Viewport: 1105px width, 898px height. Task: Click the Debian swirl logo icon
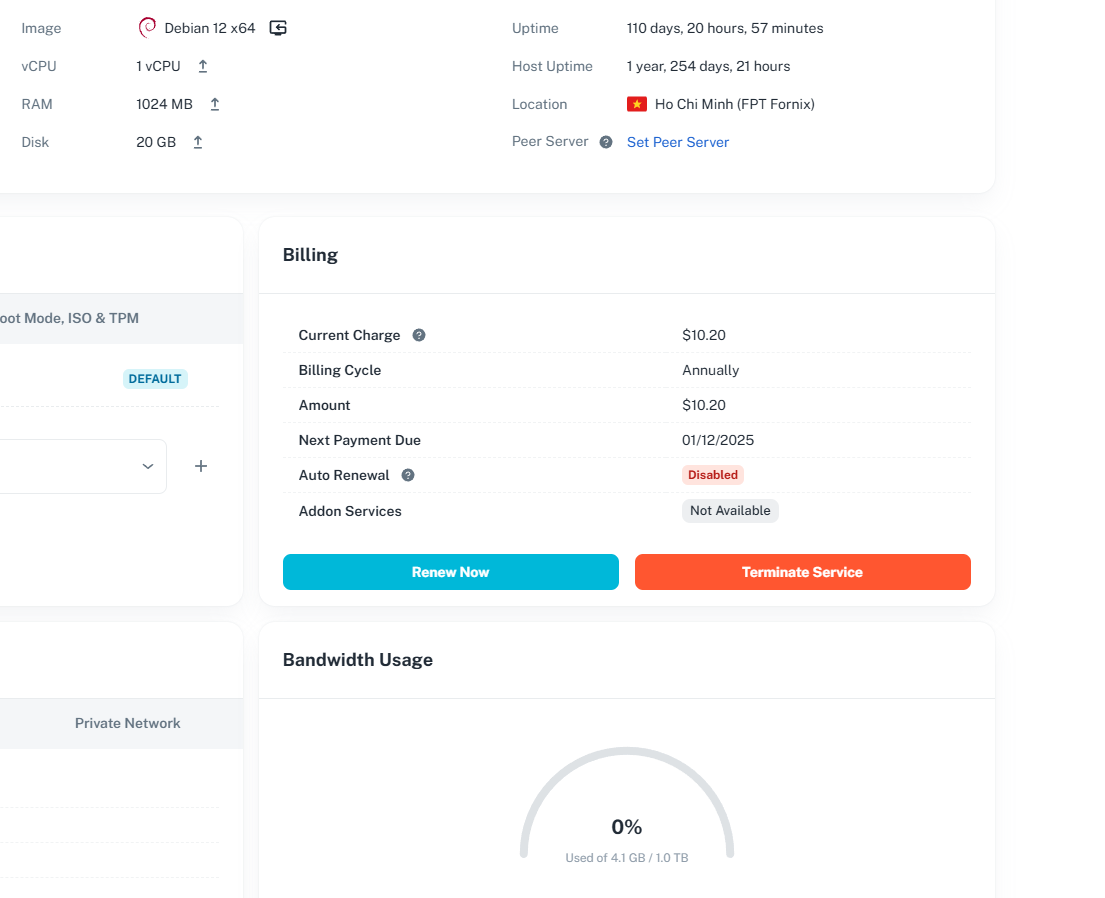pos(147,27)
